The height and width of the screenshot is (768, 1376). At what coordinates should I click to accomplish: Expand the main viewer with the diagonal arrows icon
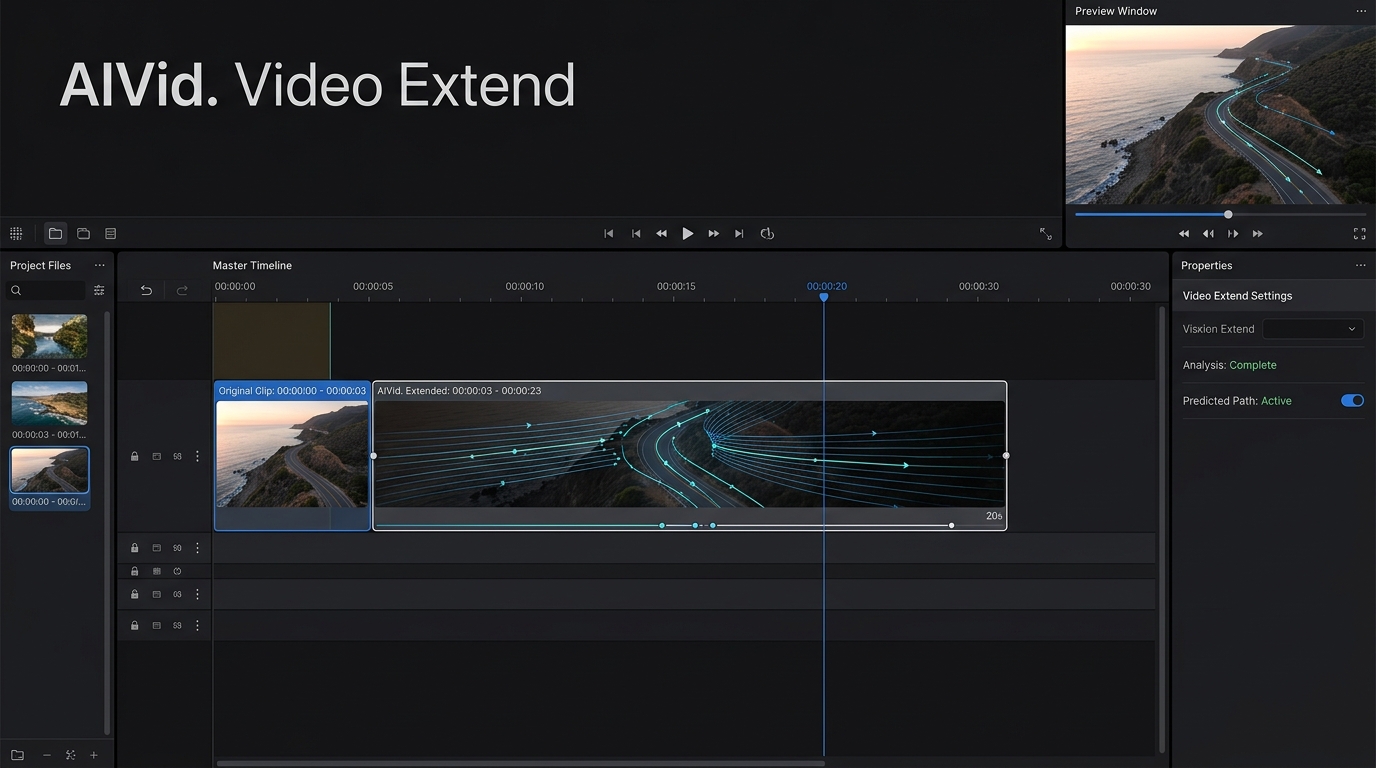(1046, 233)
